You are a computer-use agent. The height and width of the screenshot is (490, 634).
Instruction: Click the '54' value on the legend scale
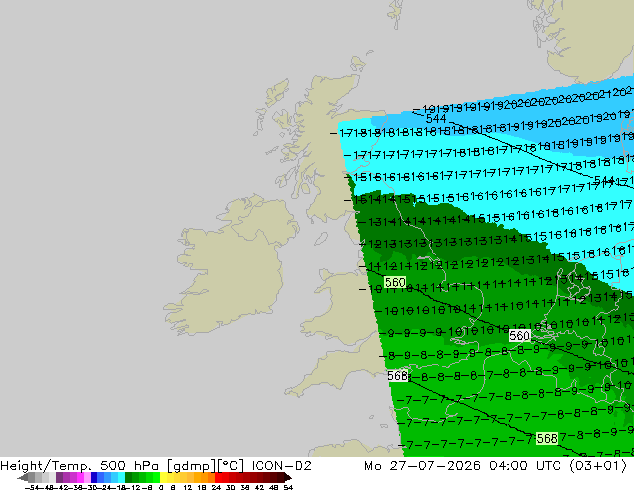click(288, 487)
